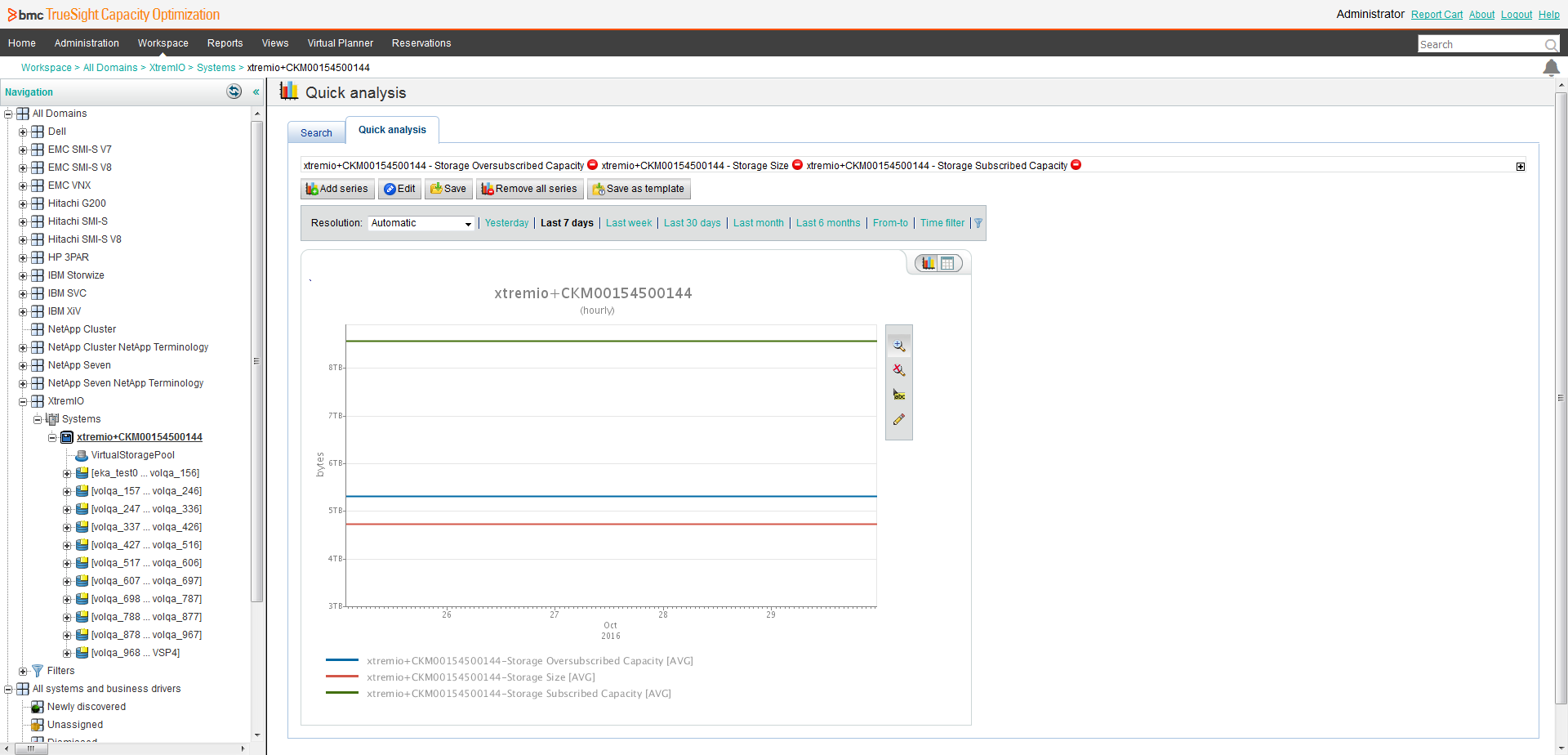1568x755 pixels.
Task: Select the Last 30 days range
Action: coord(692,223)
